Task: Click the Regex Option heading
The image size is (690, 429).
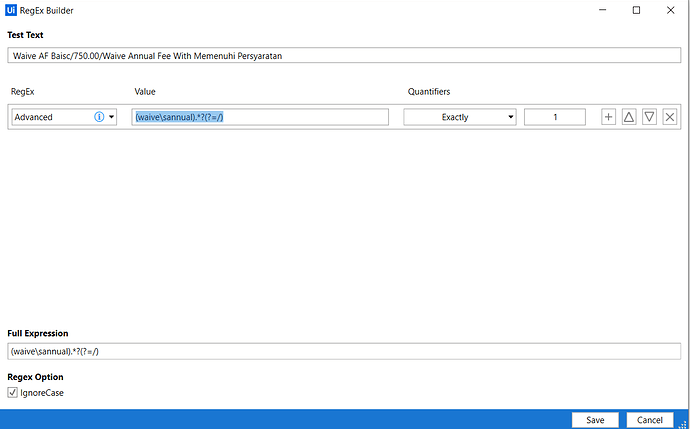Action: coord(35,377)
